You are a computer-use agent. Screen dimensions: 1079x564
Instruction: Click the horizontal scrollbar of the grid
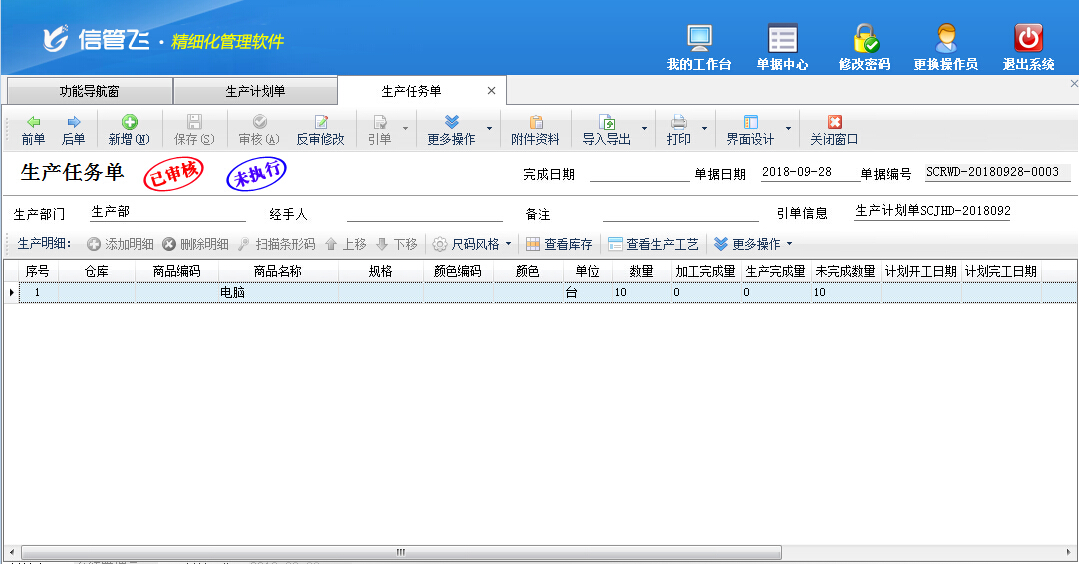coord(400,552)
